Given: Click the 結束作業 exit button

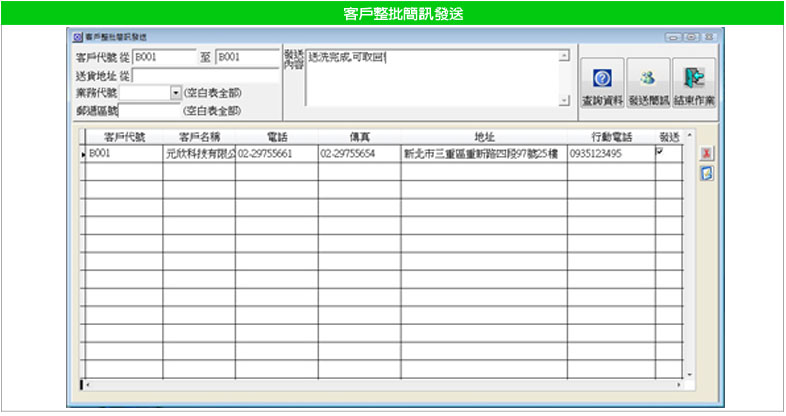Looking at the screenshot, I should coord(694,85).
